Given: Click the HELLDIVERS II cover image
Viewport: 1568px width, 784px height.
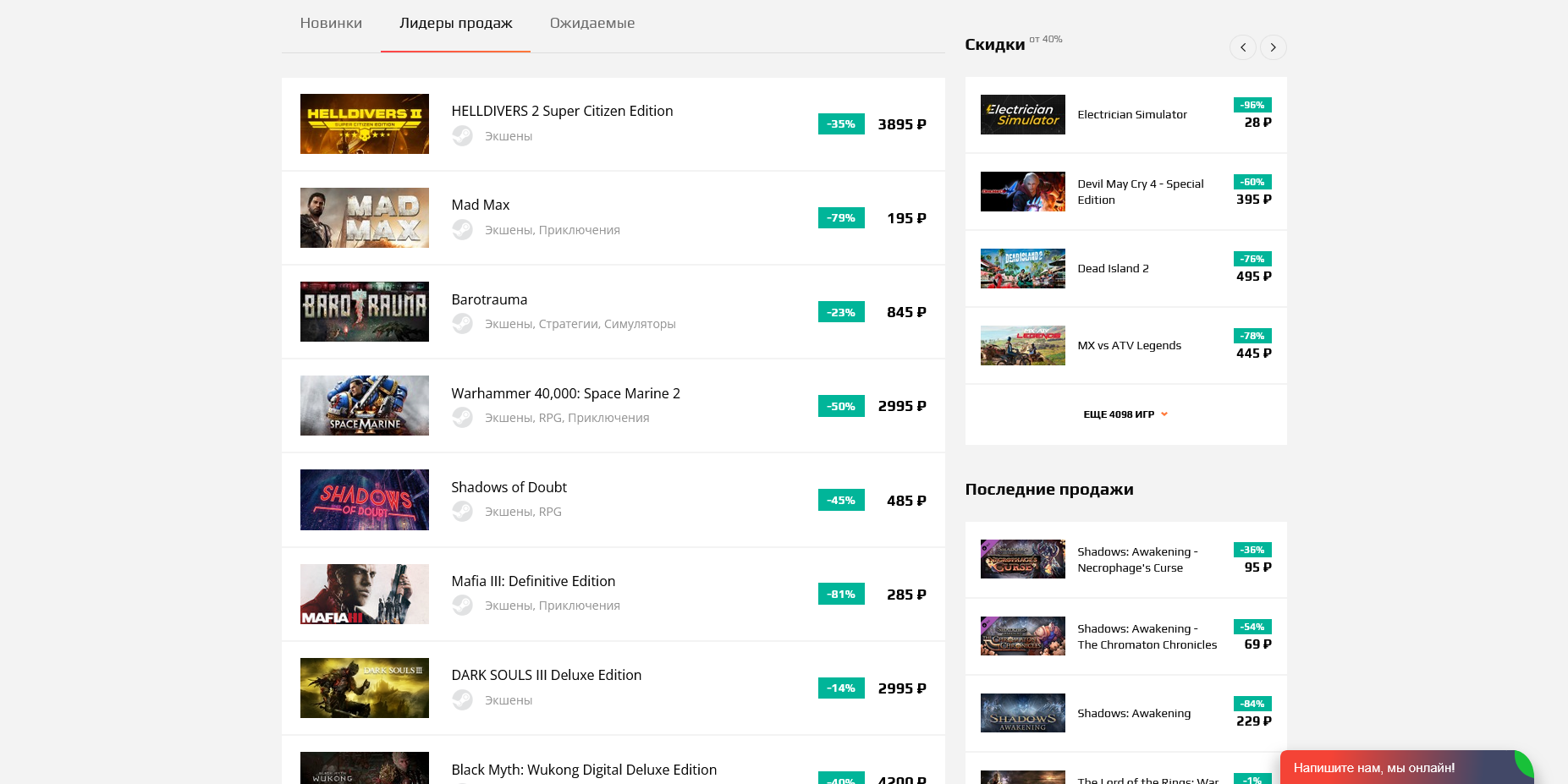Looking at the screenshot, I should click(x=365, y=123).
